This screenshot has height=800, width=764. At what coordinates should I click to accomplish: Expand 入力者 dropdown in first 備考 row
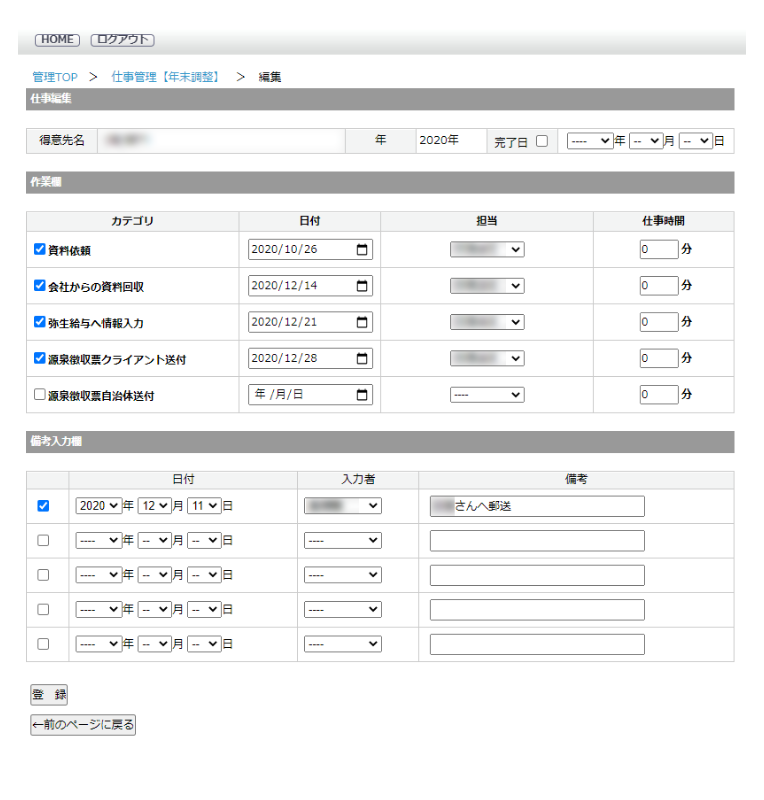point(342,506)
